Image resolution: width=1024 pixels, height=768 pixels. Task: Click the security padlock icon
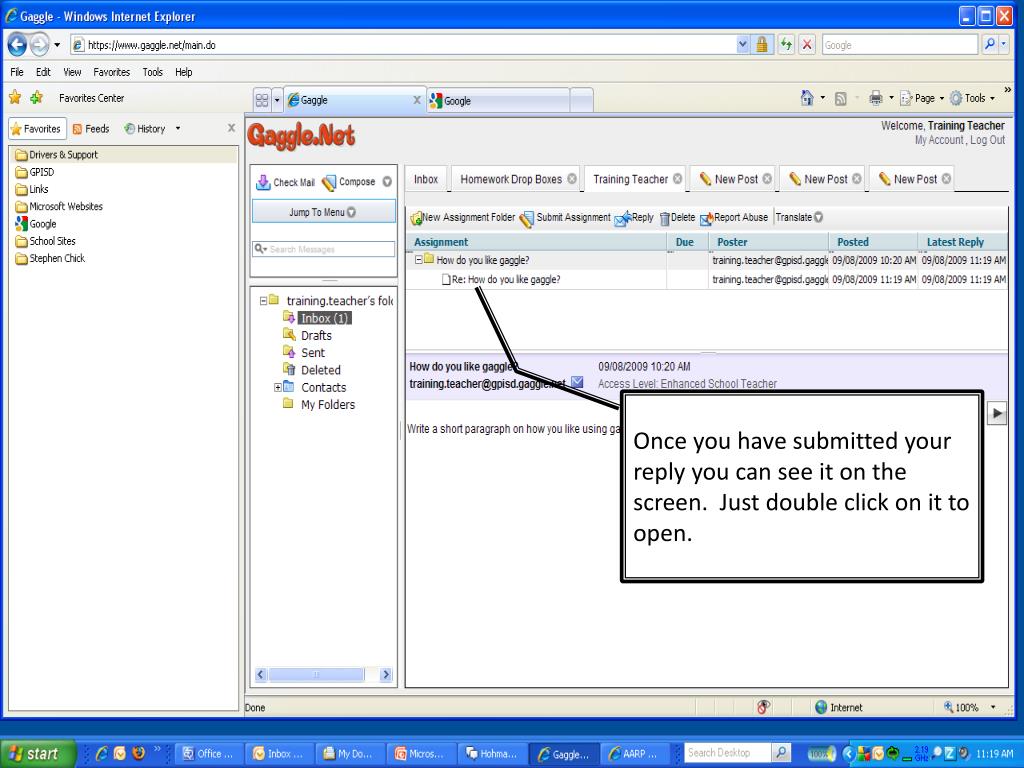coord(761,44)
